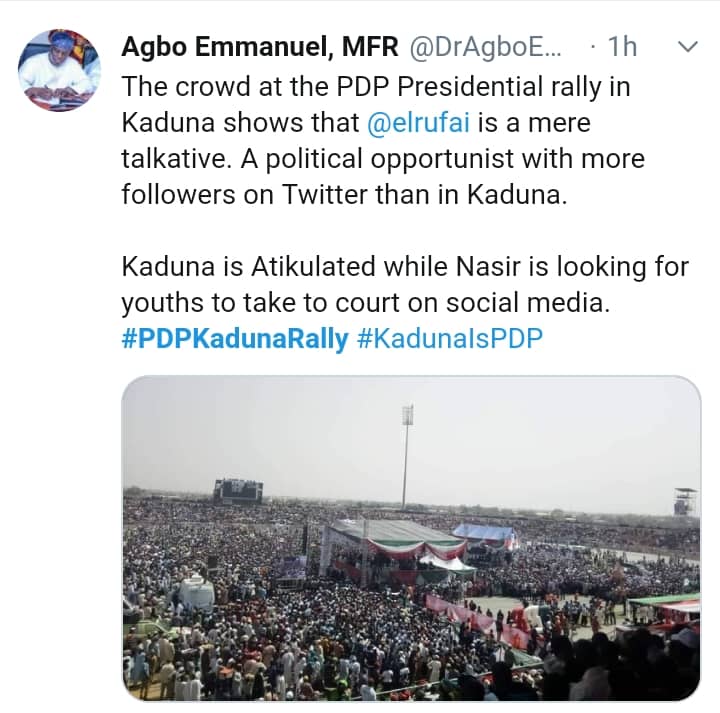Screen dimensions: 720x713
Task: Open the #PDPKadunaRally hashtag
Action: point(234,338)
